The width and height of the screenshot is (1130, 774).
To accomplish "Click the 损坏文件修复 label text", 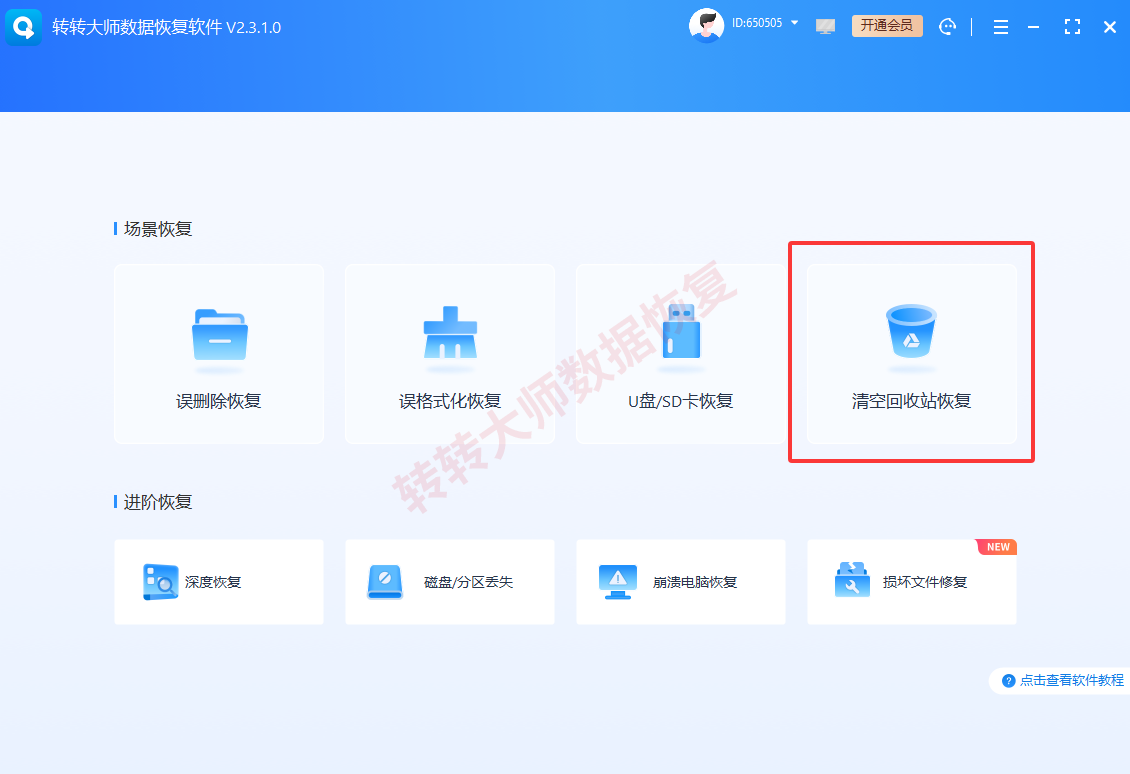I will (x=925, y=582).
